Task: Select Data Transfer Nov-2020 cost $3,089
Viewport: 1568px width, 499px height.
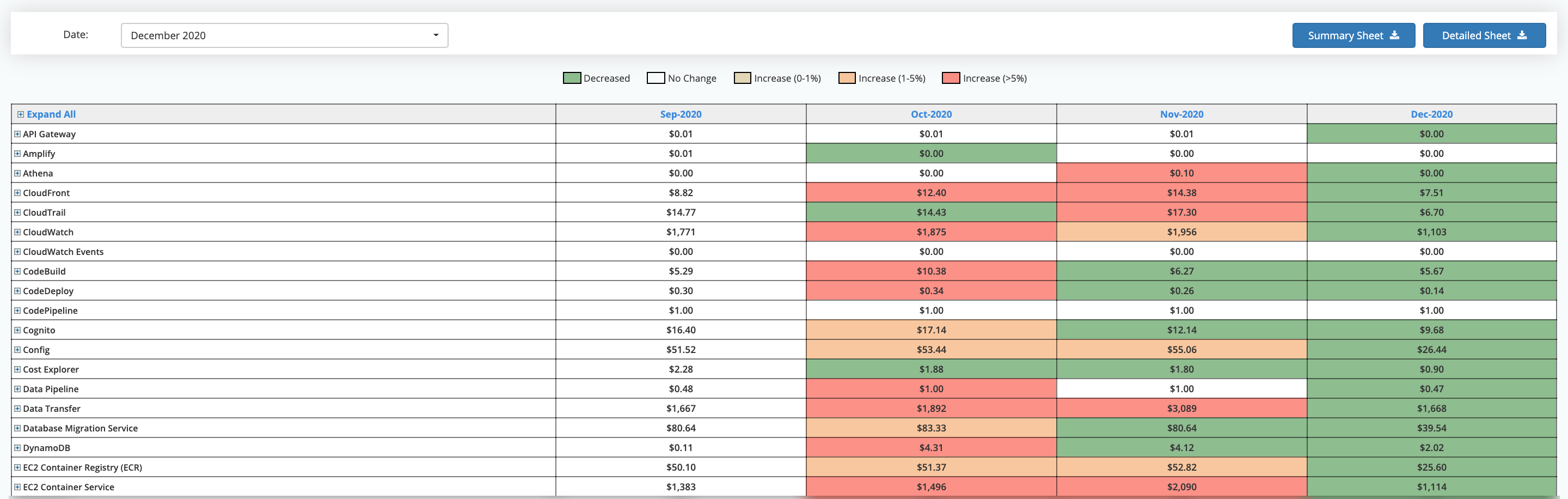Action: 1181,408
